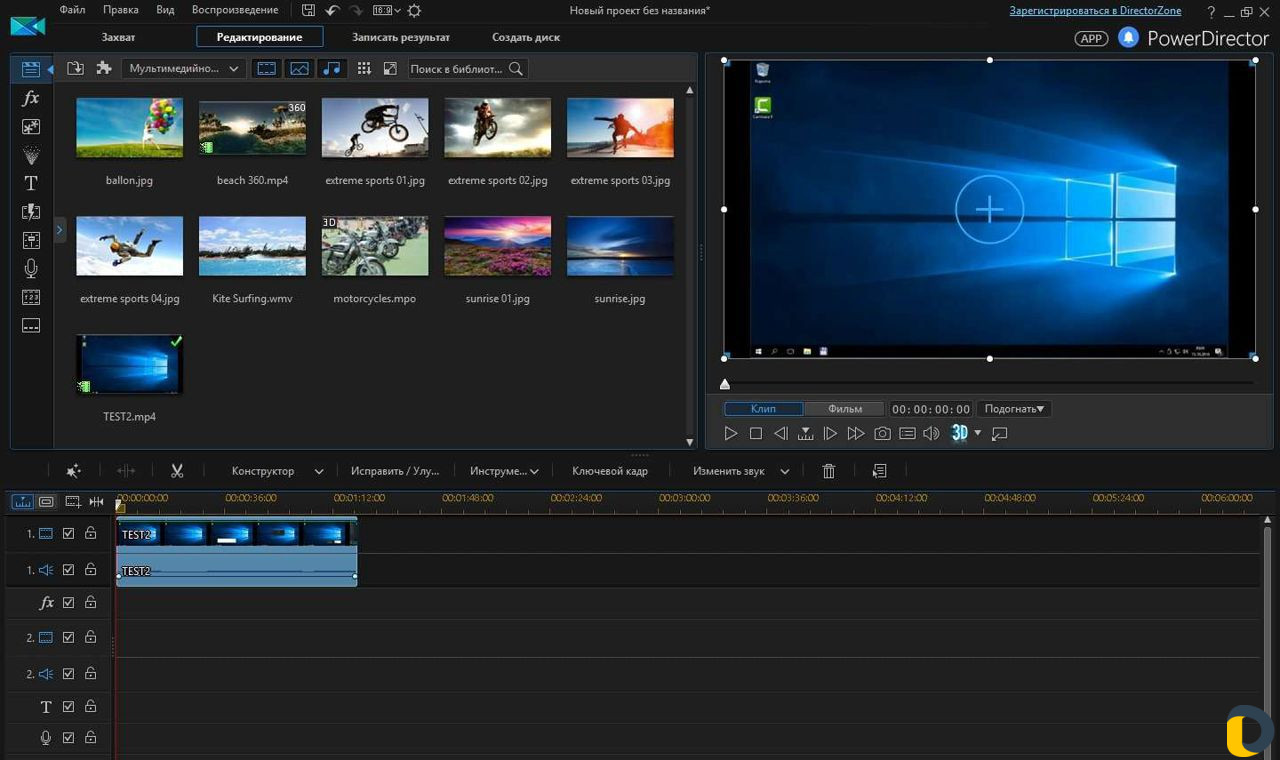1280x760 pixels.
Task: Click the Зарегистрироваться в DirectorZone link
Action: pos(1095,11)
